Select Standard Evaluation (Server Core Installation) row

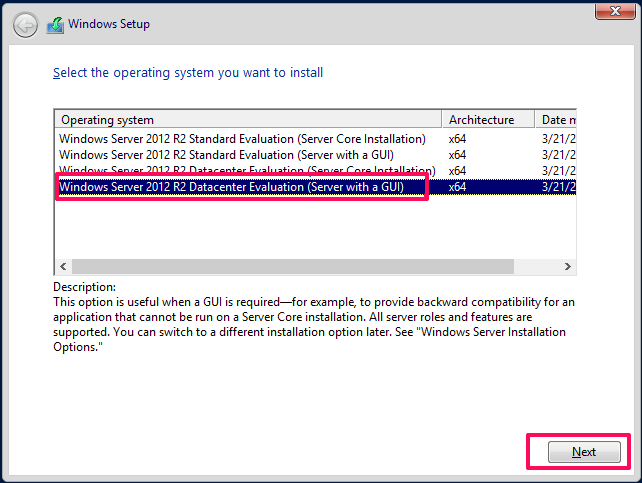point(315,139)
